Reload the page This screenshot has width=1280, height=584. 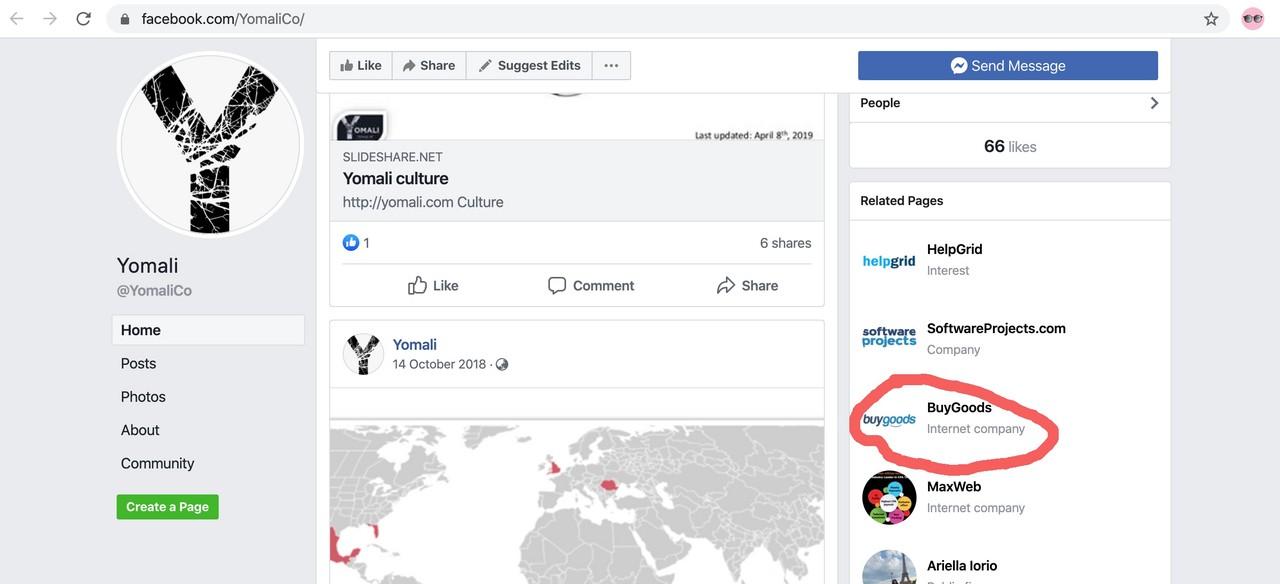coord(84,19)
